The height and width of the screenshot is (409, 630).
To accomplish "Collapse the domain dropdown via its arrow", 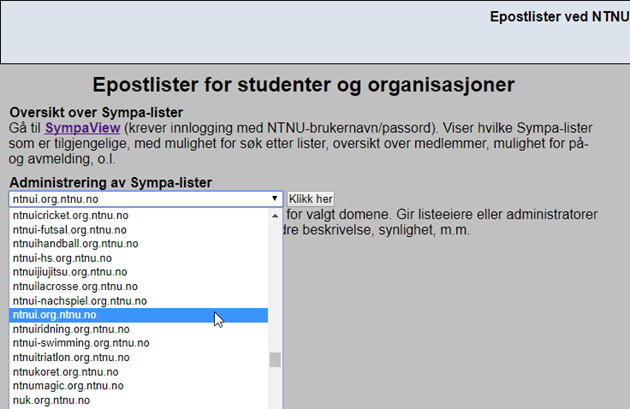I will (x=274, y=198).
